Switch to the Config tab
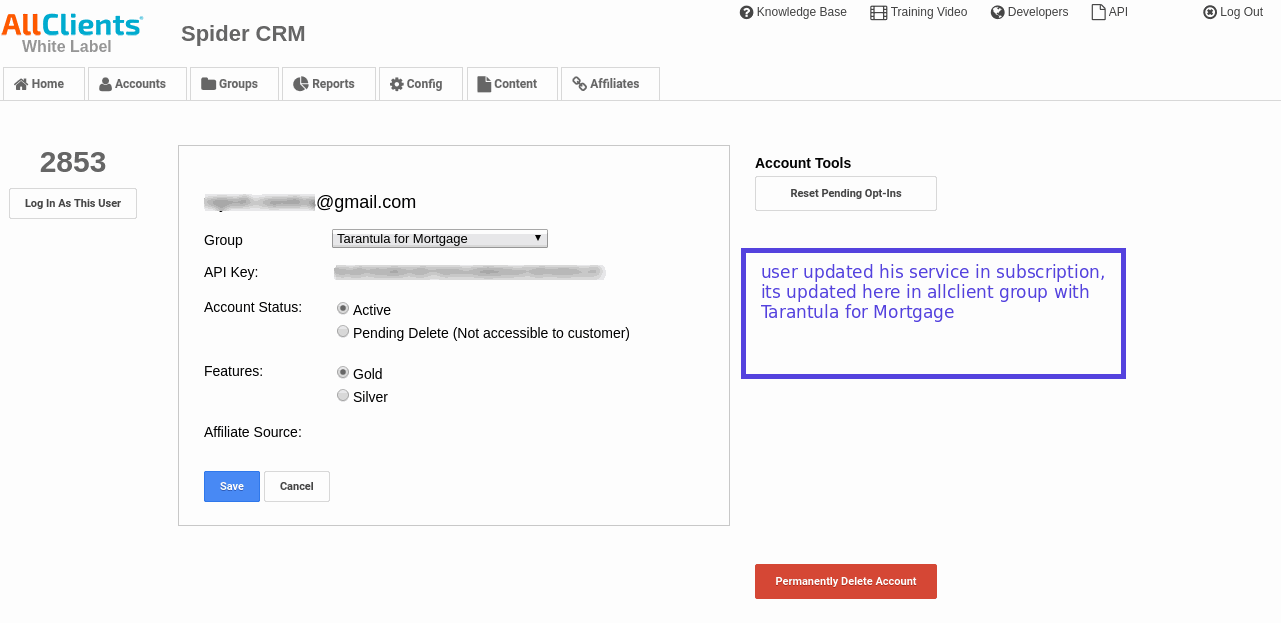Image resolution: width=1281 pixels, height=623 pixels. pos(420,84)
